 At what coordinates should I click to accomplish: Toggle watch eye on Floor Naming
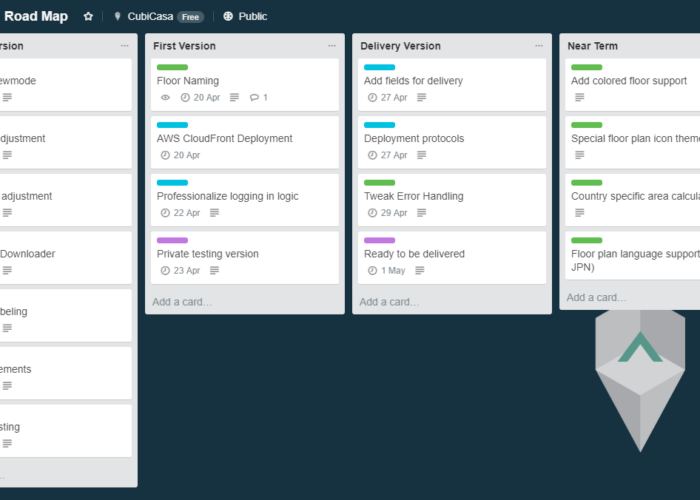coord(165,97)
